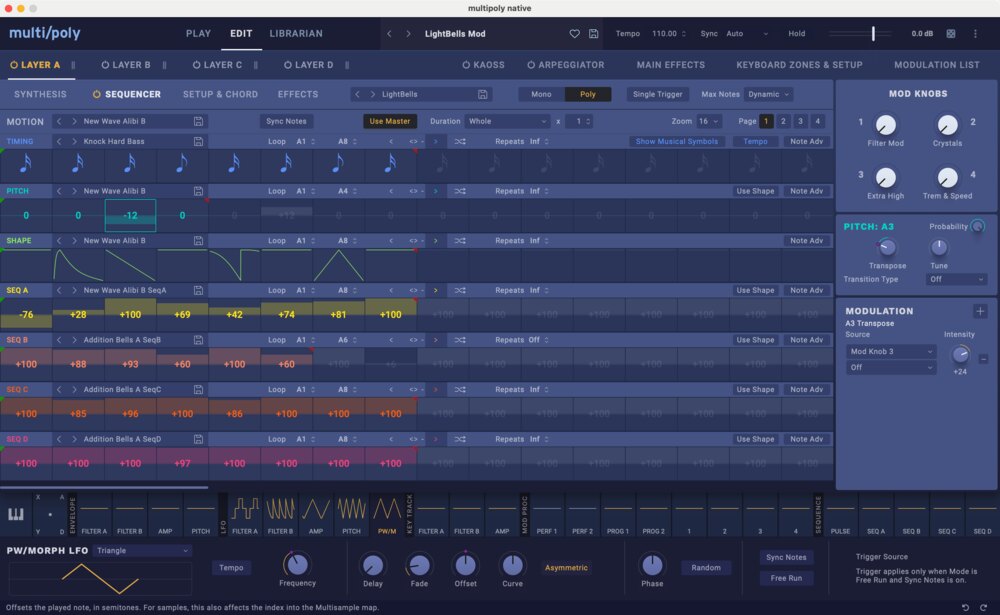Disable the Use Master toggle
Screen dimensions: 1000x615
coord(391,121)
